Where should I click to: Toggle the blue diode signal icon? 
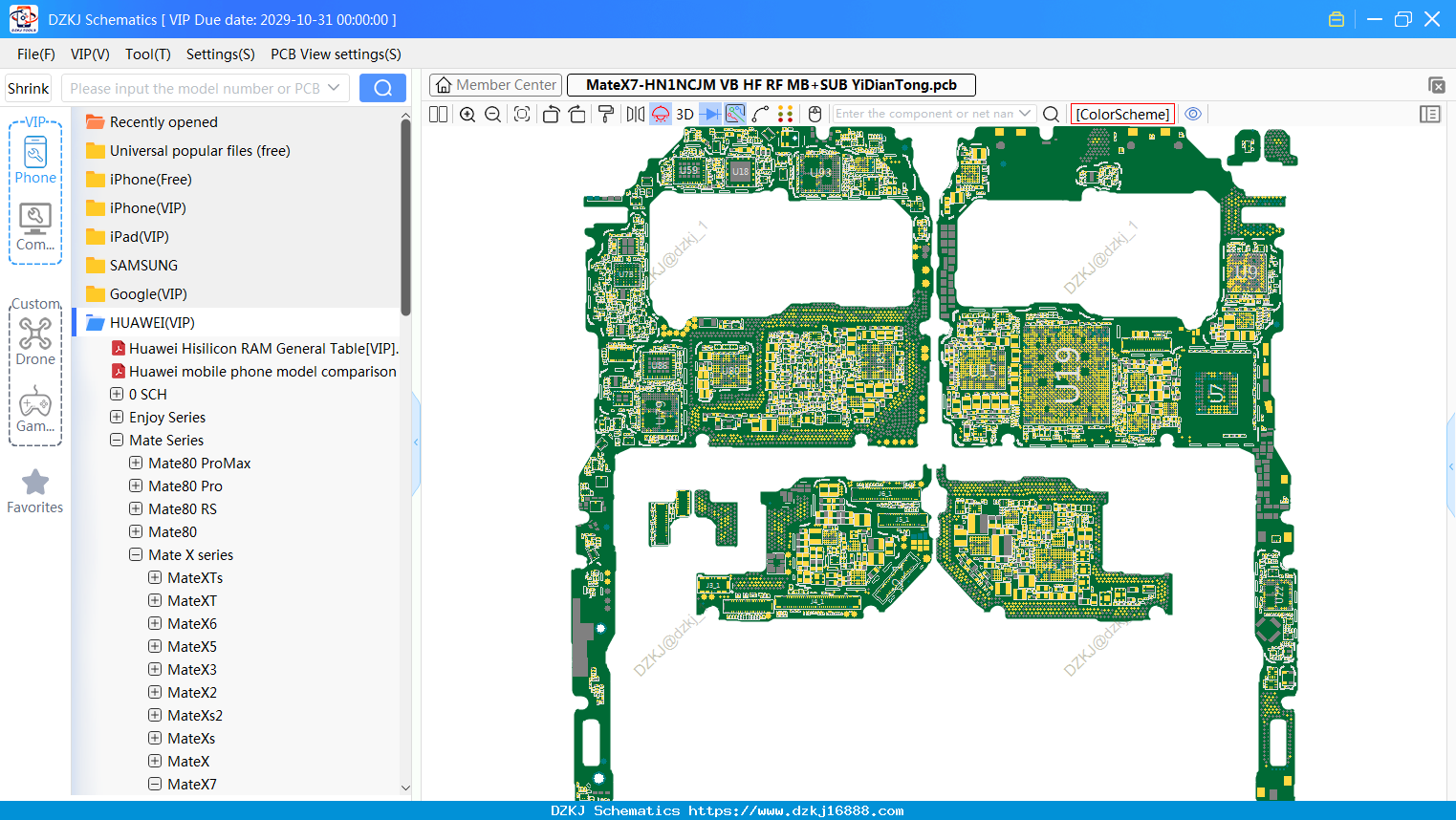click(710, 114)
